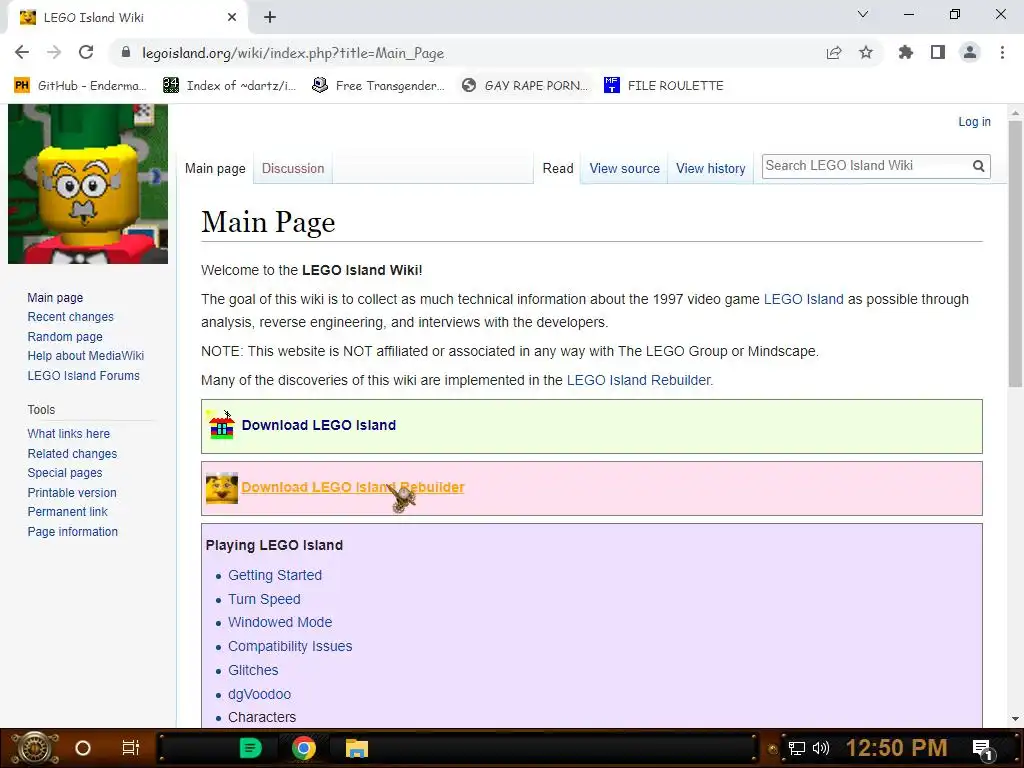The image size is (1024, 768).
Task: Open the Chrome extensions puzzle icon
Action: point(906,52)
